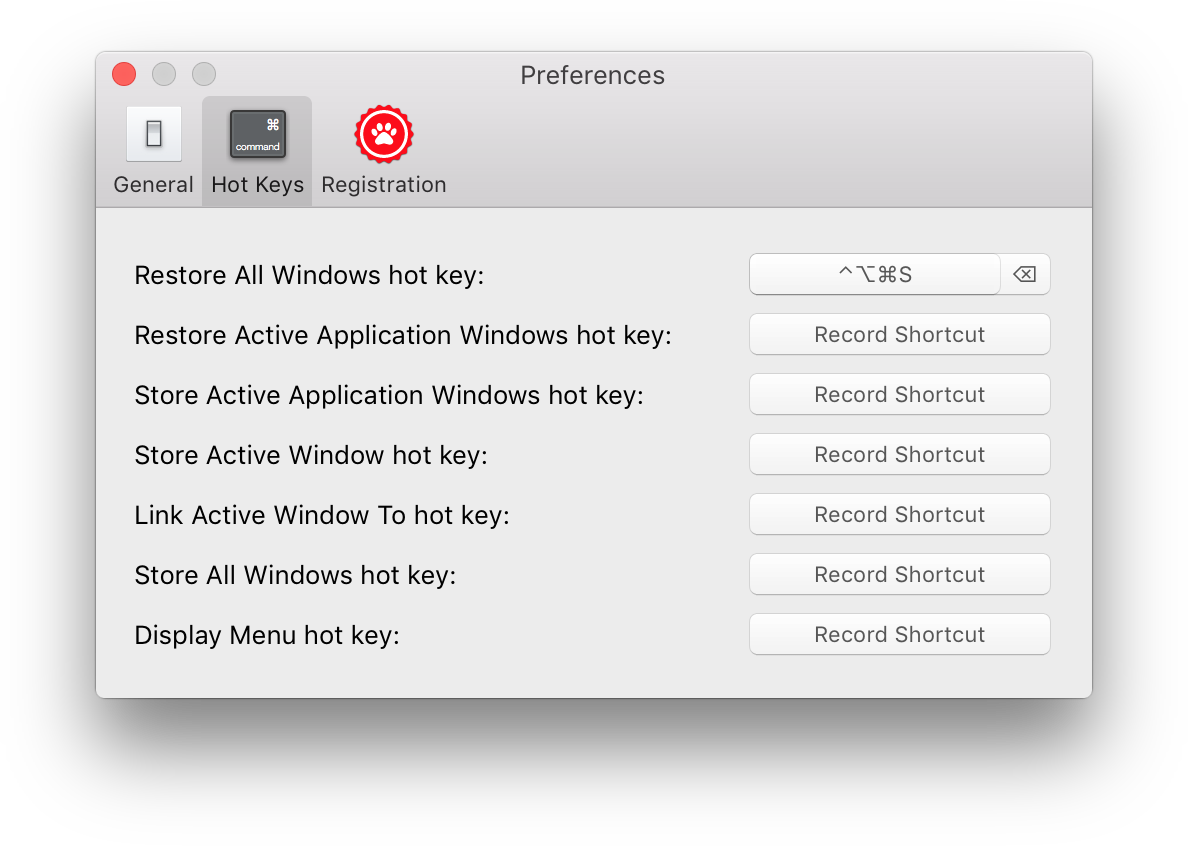This screenshot has height=846, width=1188.
Task: Record a Restore Active Application Windows shortcut
Action: click(898, 334)
